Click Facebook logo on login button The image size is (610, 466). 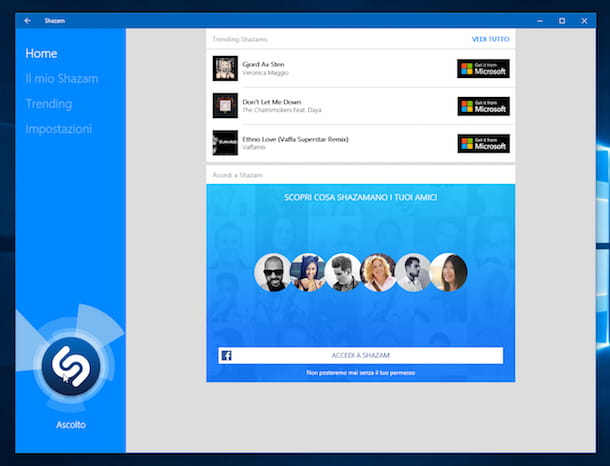click(226, 355)
